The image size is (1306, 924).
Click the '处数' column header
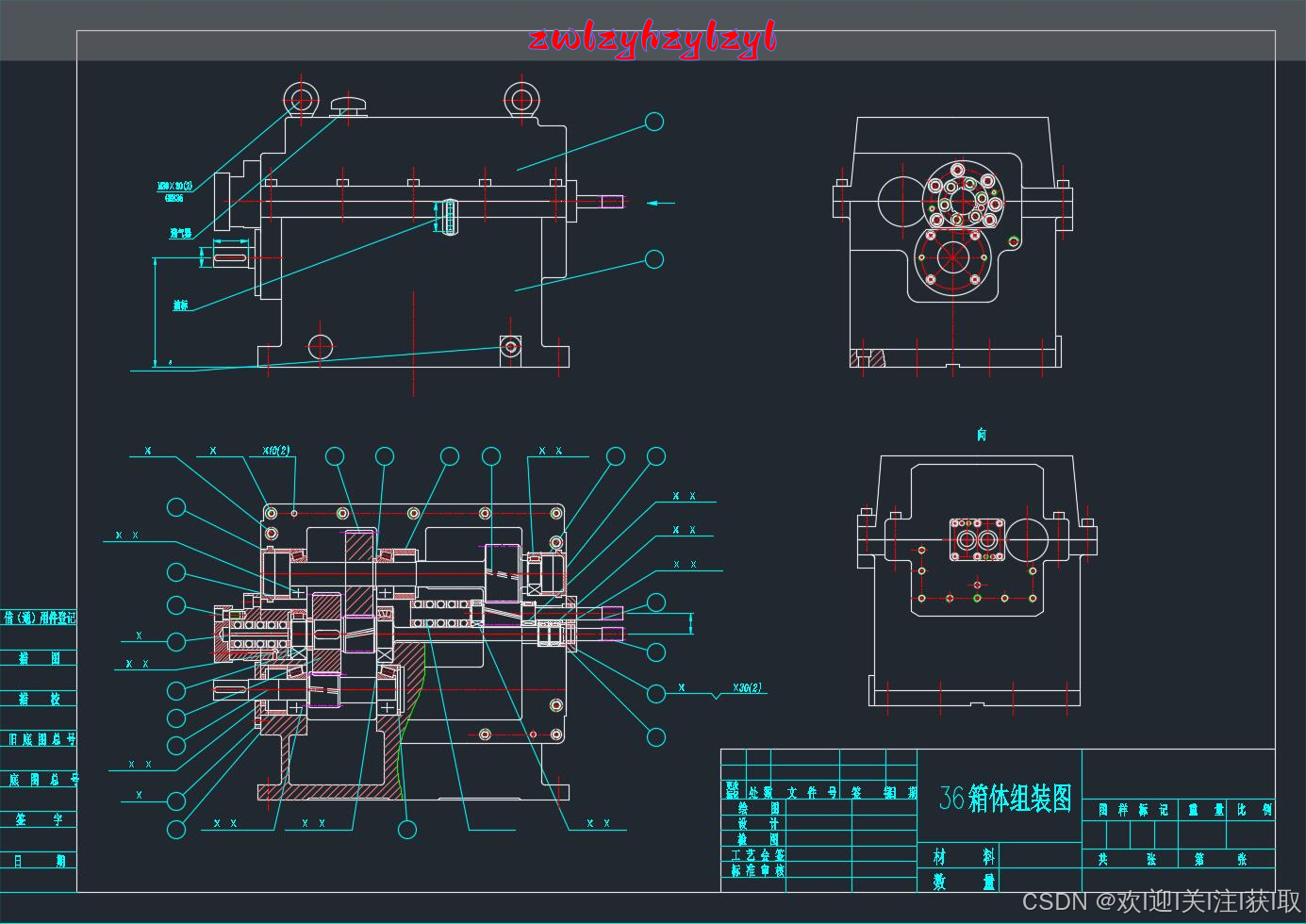(x=760, y=793)
